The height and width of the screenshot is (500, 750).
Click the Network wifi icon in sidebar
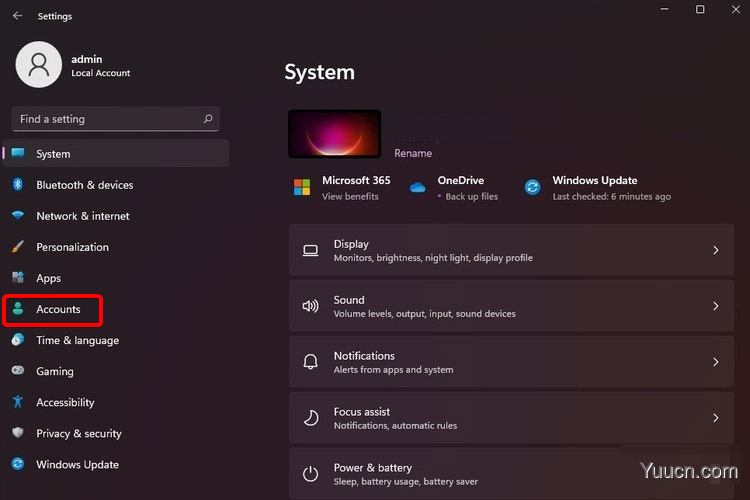[18, 215]
